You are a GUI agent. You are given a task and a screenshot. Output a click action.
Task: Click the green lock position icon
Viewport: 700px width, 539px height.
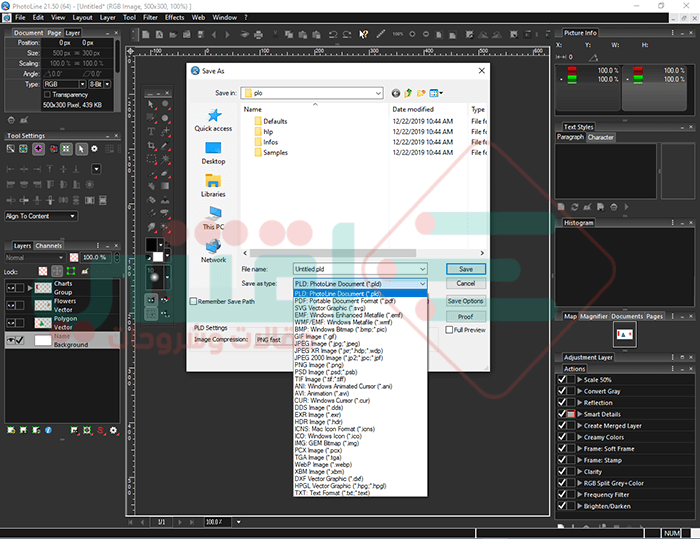71,271
